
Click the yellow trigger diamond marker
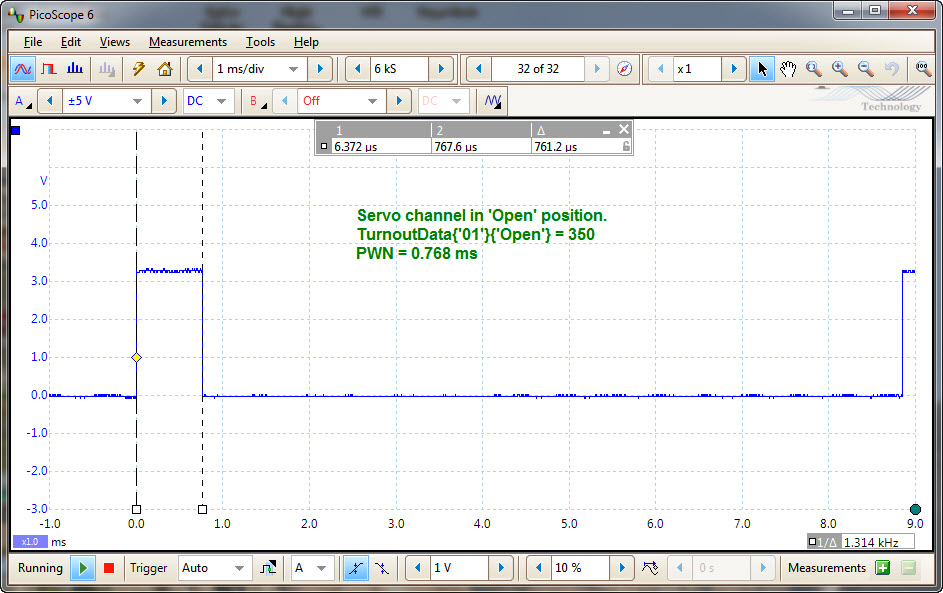137,357
